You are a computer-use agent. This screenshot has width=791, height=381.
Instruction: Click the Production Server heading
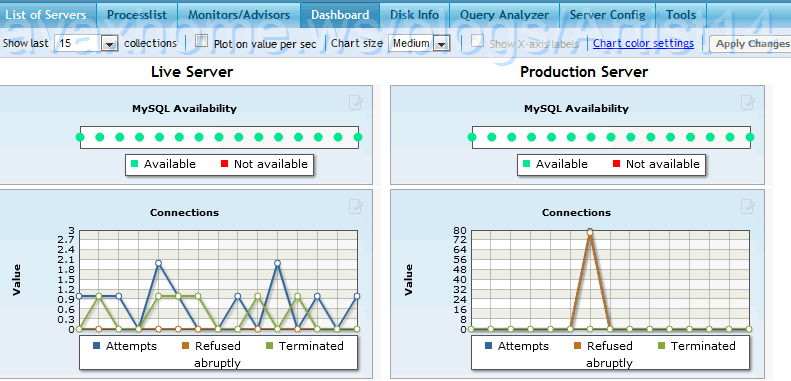[584, 72]
